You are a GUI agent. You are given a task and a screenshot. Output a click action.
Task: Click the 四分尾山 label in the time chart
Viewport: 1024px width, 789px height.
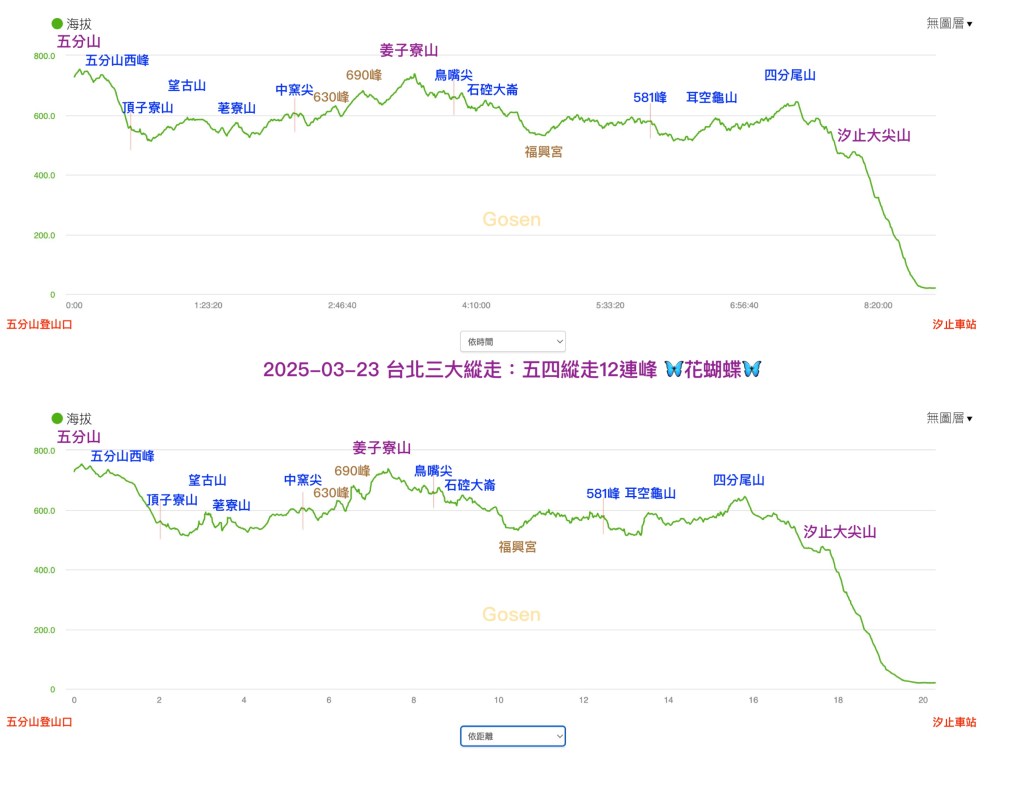(790, 75)
